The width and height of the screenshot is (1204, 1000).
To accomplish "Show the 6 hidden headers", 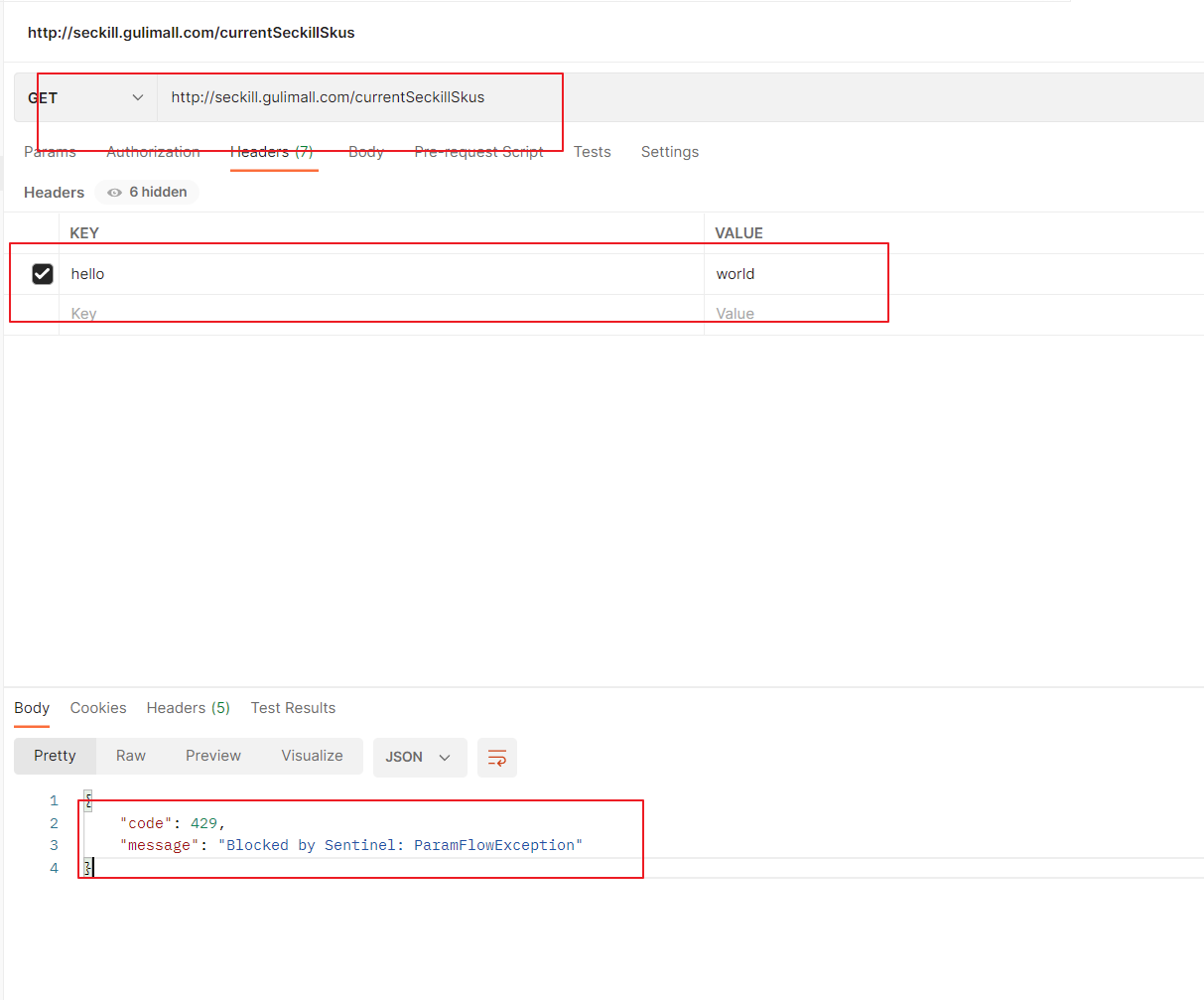I will pyautogui.click(x=147, y=193).
